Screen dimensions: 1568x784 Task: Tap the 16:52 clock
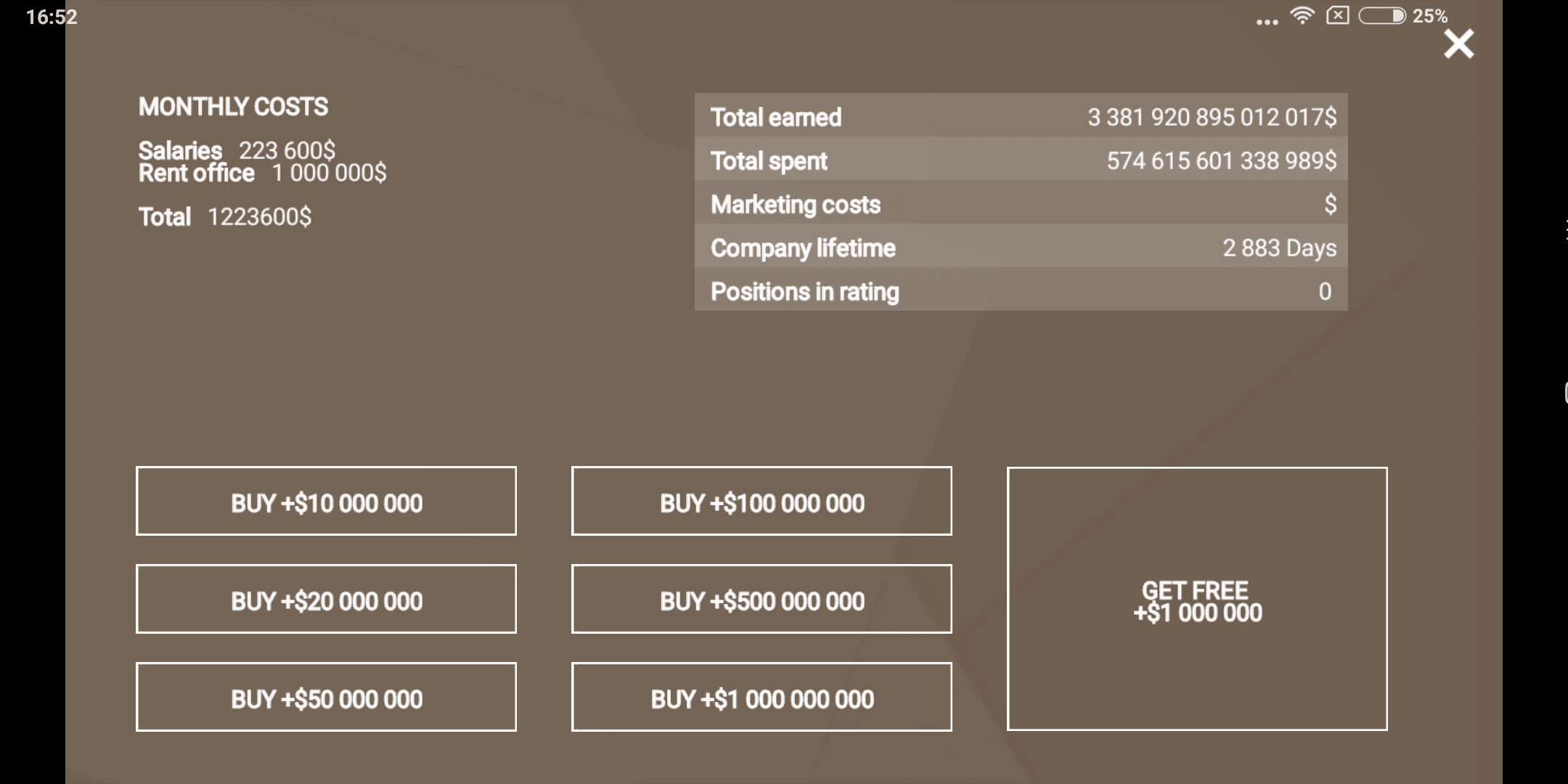tap(52, 17)
